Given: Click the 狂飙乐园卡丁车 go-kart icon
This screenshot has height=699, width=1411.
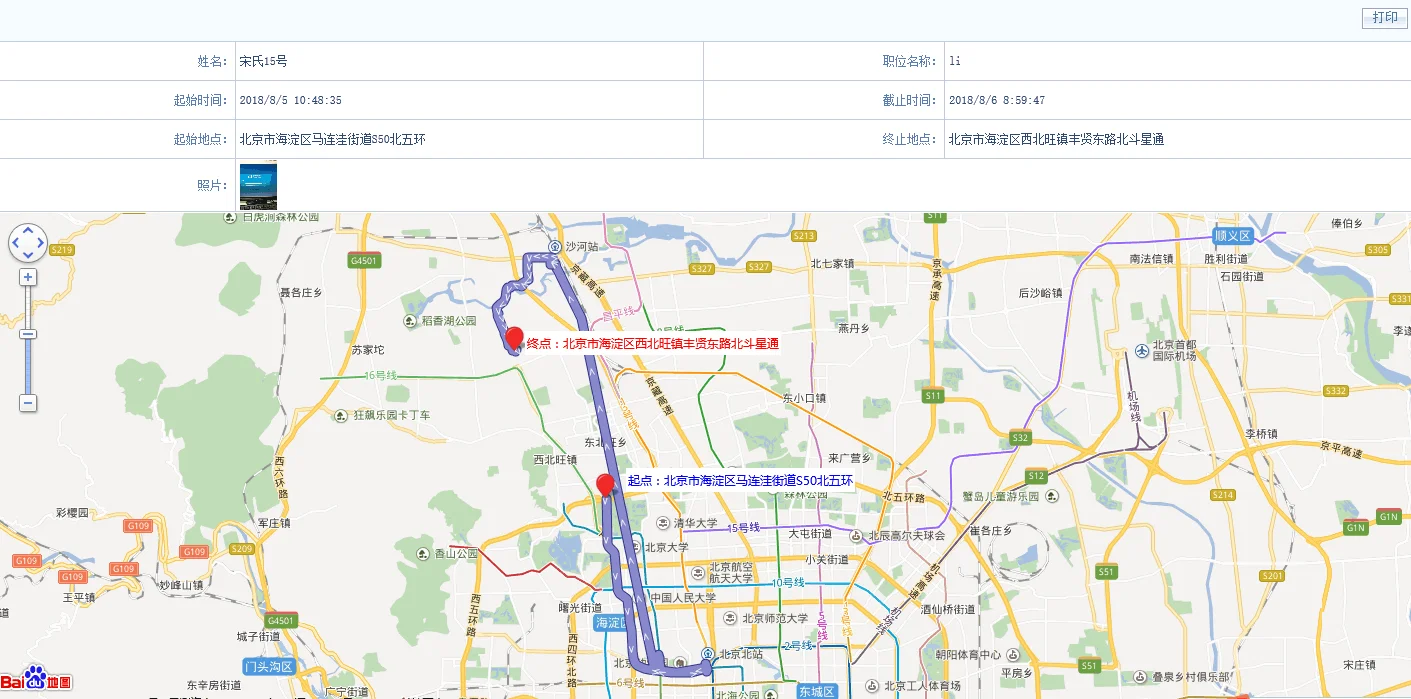Looking at the screenshot, I should pos(340,416).
